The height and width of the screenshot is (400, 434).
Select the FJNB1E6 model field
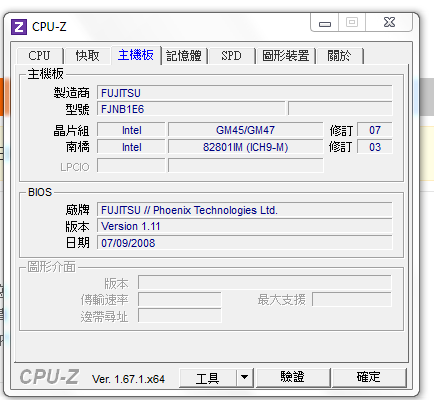click(191, 109)
